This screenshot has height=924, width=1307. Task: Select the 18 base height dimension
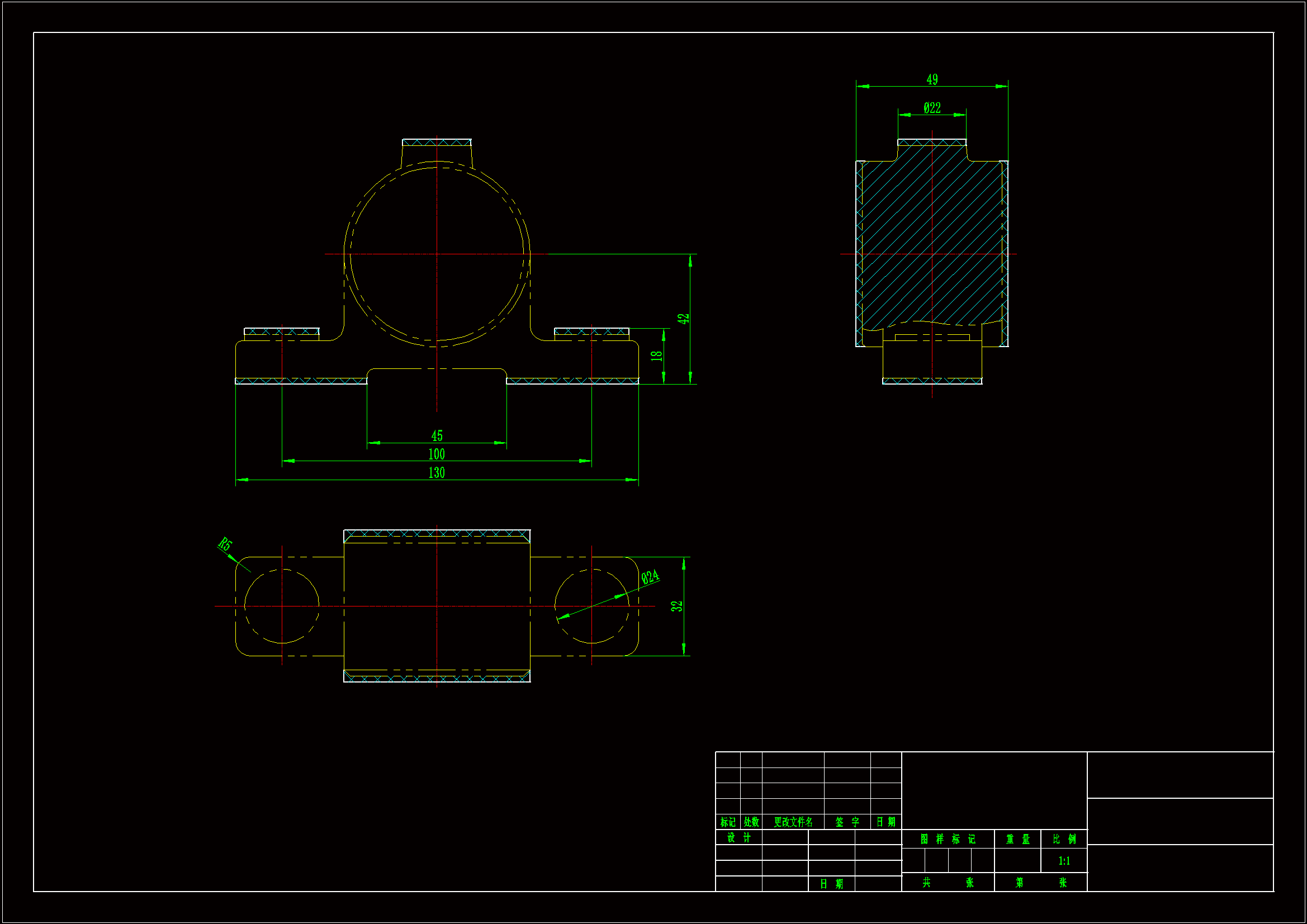click(656, 356)
